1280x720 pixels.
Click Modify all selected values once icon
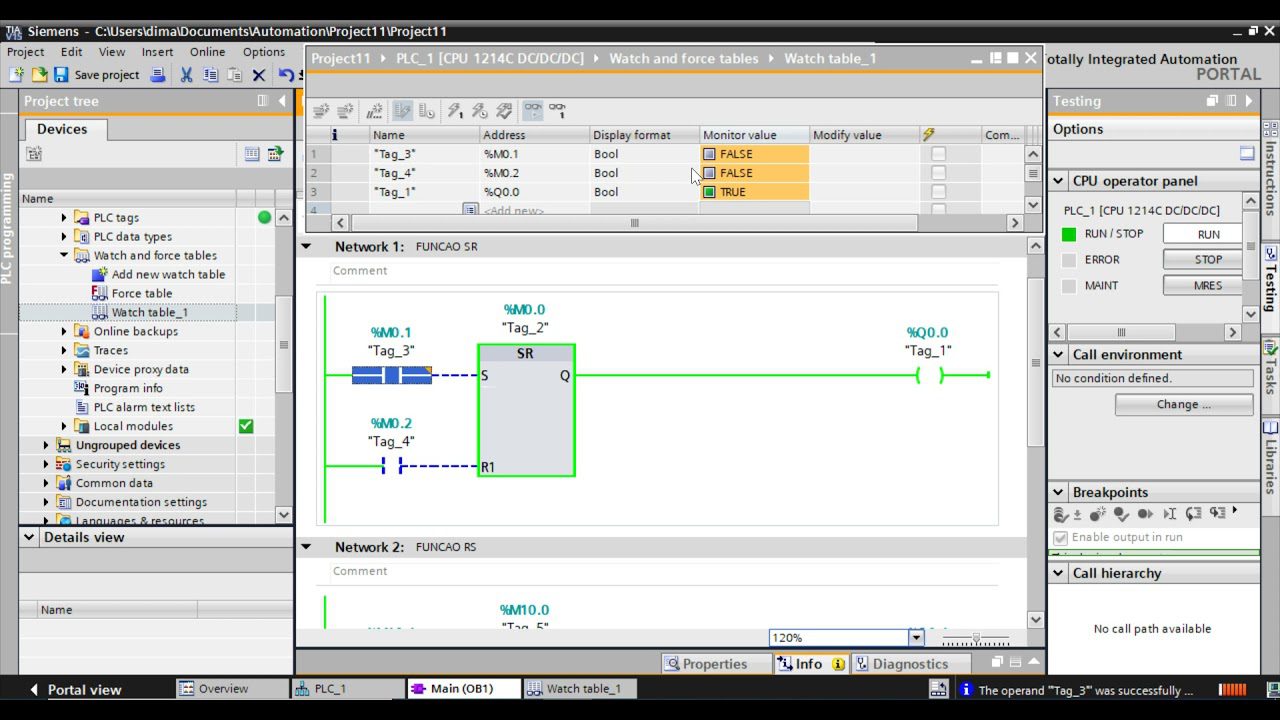coord(454,111)
